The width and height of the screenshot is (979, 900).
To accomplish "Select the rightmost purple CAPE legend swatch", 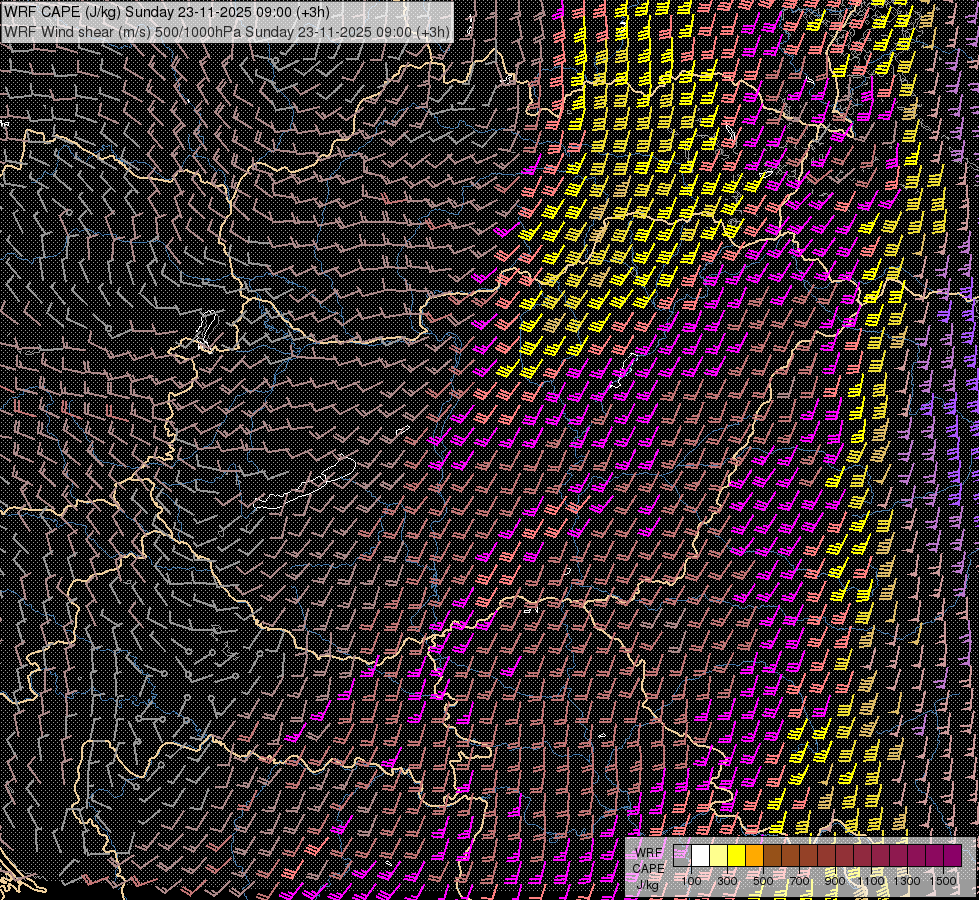I will pyautogui.click(x=952, y=855).
